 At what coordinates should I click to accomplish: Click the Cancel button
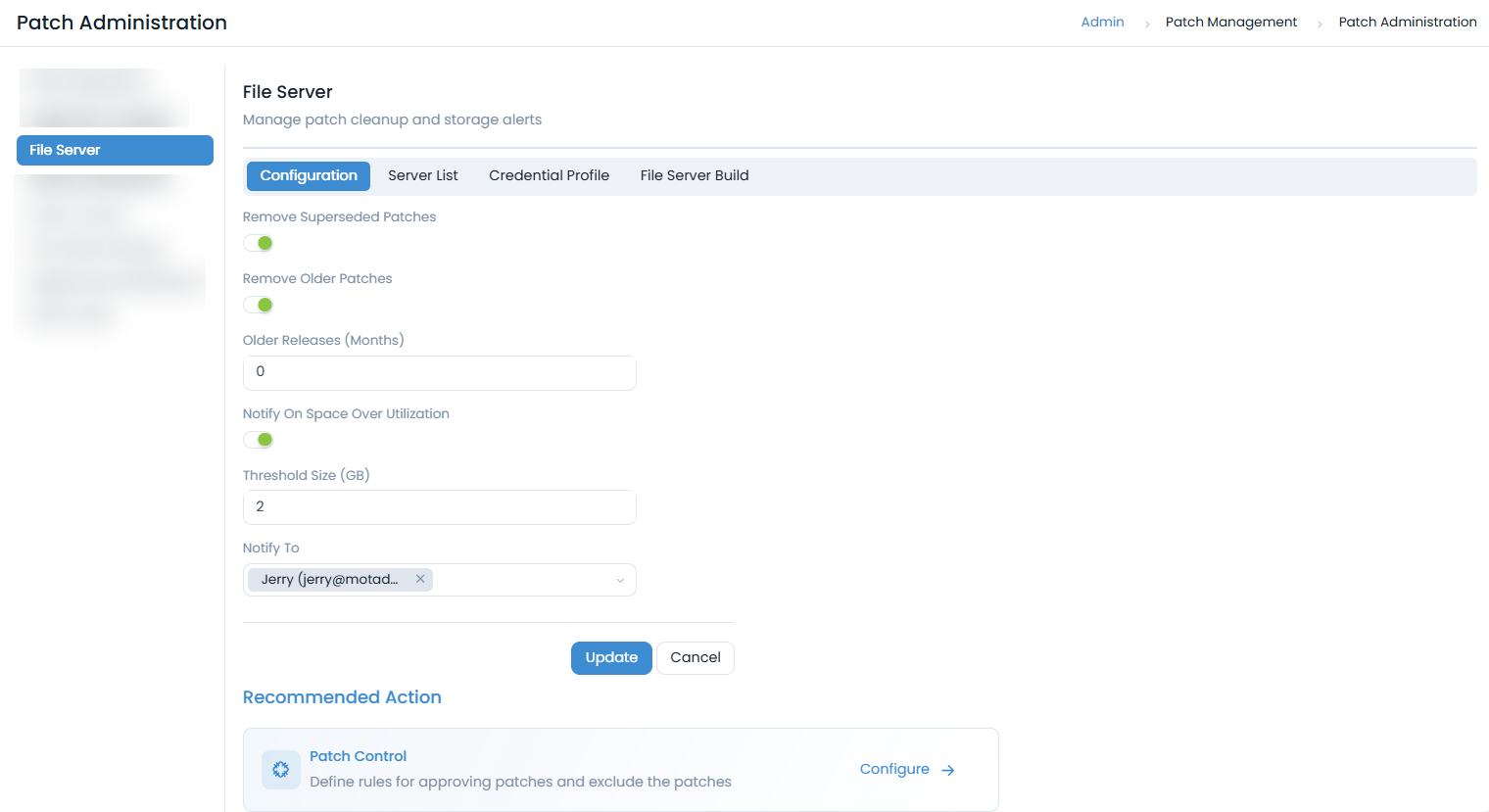click(x=695, y=658)
